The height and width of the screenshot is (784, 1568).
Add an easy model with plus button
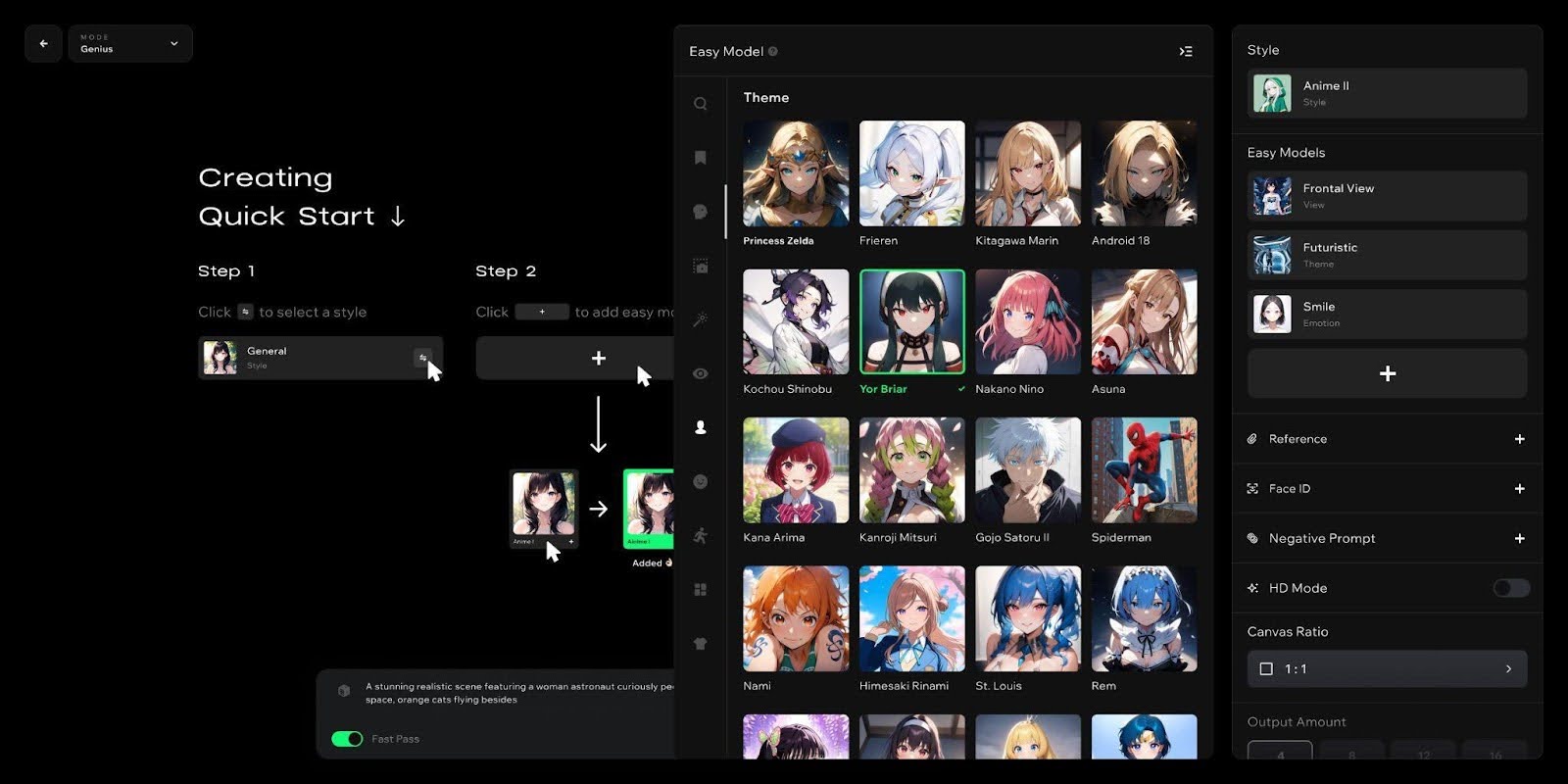[x=1387, y=373]
